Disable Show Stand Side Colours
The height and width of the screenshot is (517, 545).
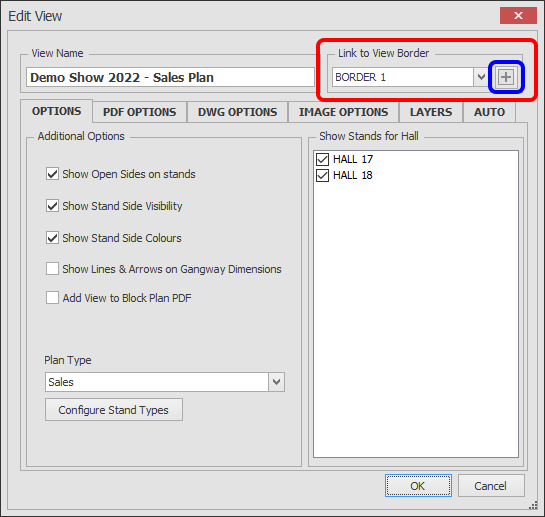click(x=52, y=238)
